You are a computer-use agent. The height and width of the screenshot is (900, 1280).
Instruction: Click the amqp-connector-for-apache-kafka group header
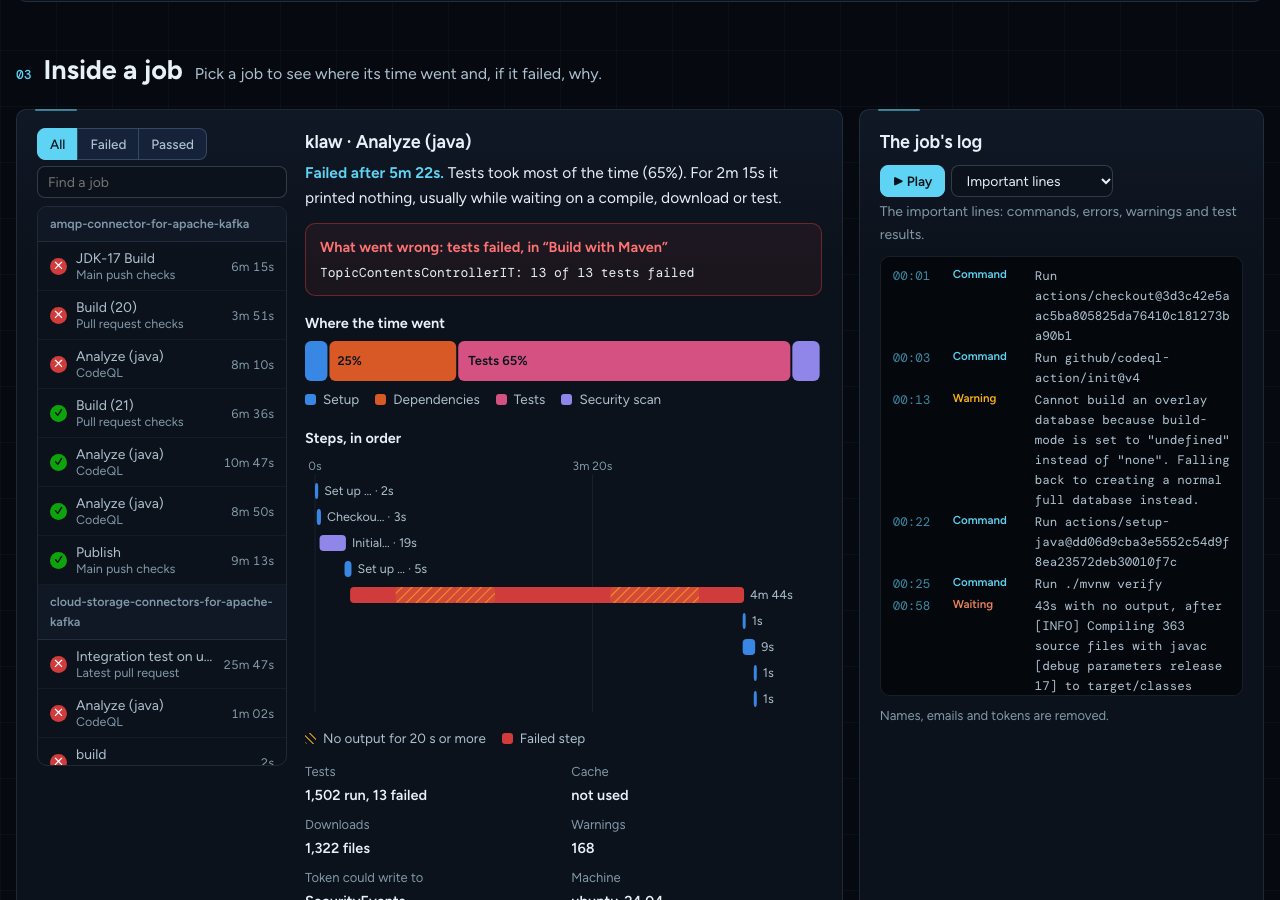tap(162, 224)
